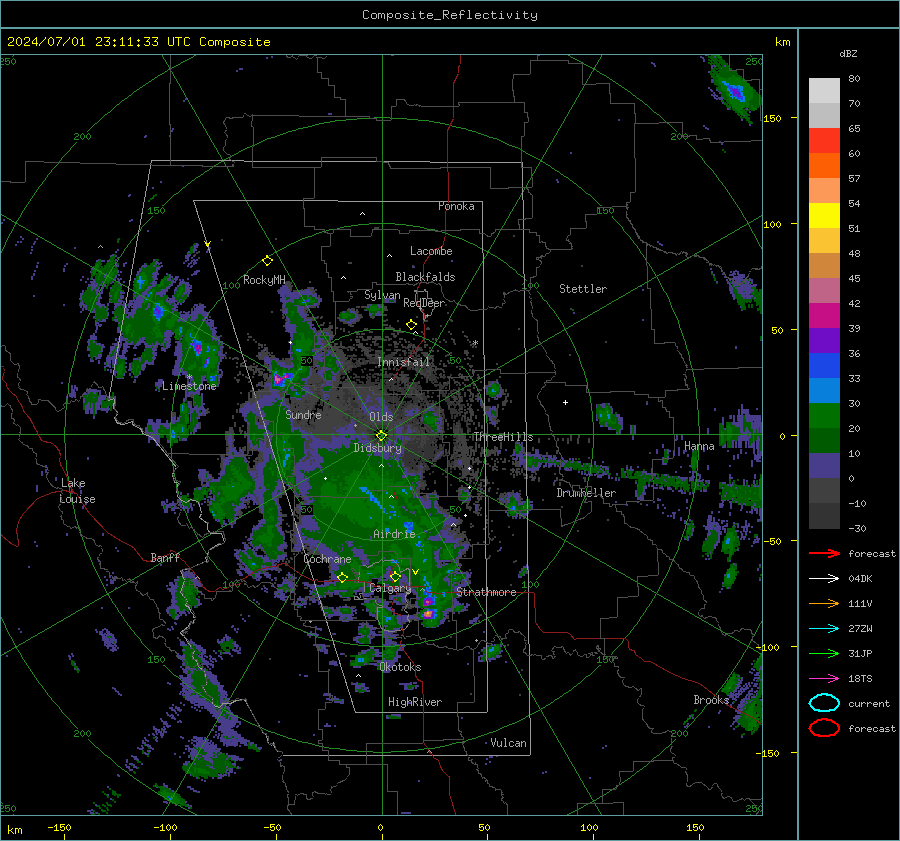Click the Innisfail city label

coord(404,362)
